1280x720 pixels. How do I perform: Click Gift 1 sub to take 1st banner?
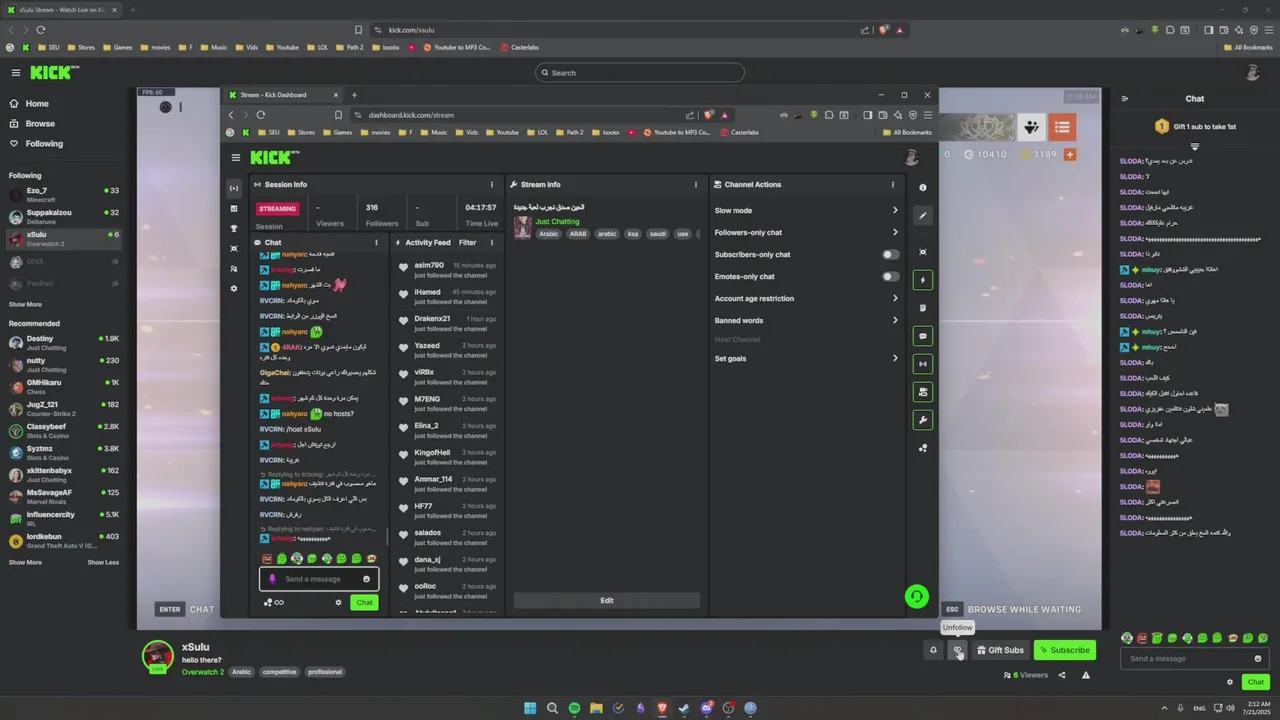click(1195, 127)
